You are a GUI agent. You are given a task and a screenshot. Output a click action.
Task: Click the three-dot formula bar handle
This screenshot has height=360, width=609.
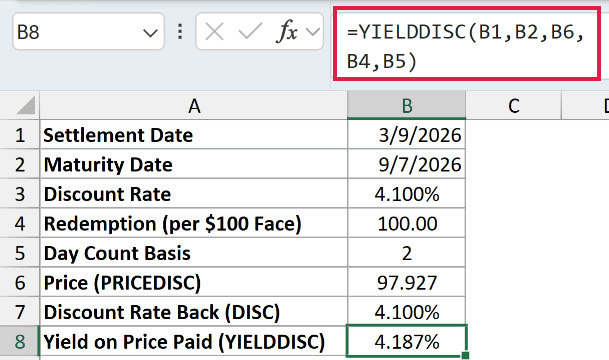click(180, 31)
